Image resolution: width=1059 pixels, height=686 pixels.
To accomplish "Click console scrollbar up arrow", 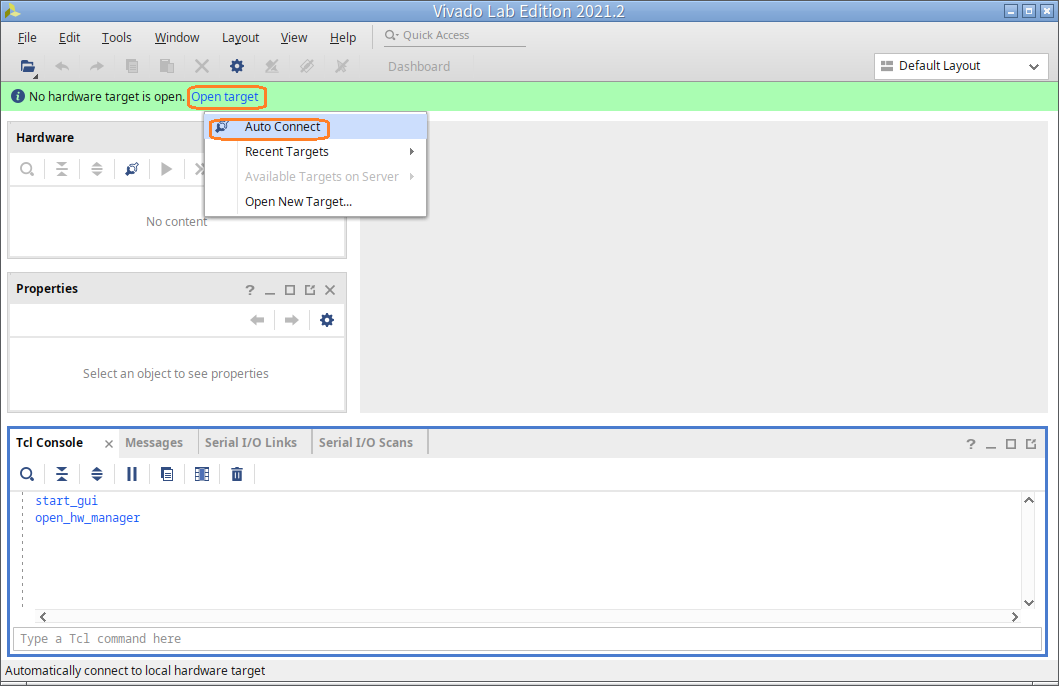I will click(x=1029, y=500).
